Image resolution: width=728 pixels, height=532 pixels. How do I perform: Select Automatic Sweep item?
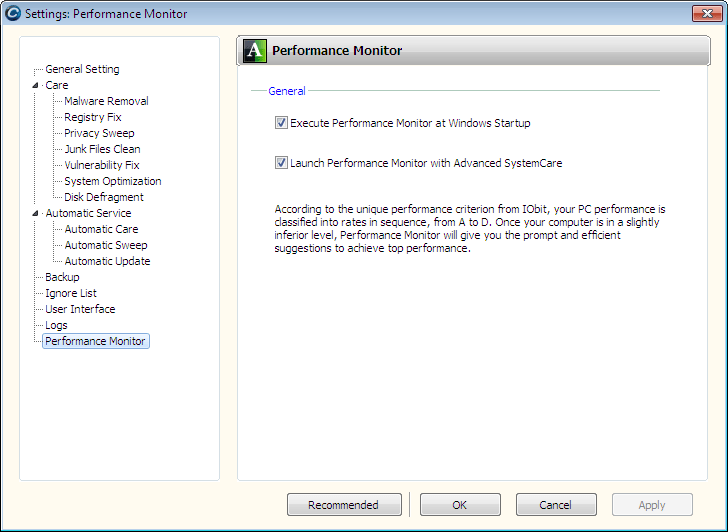[x=106, y=245]
